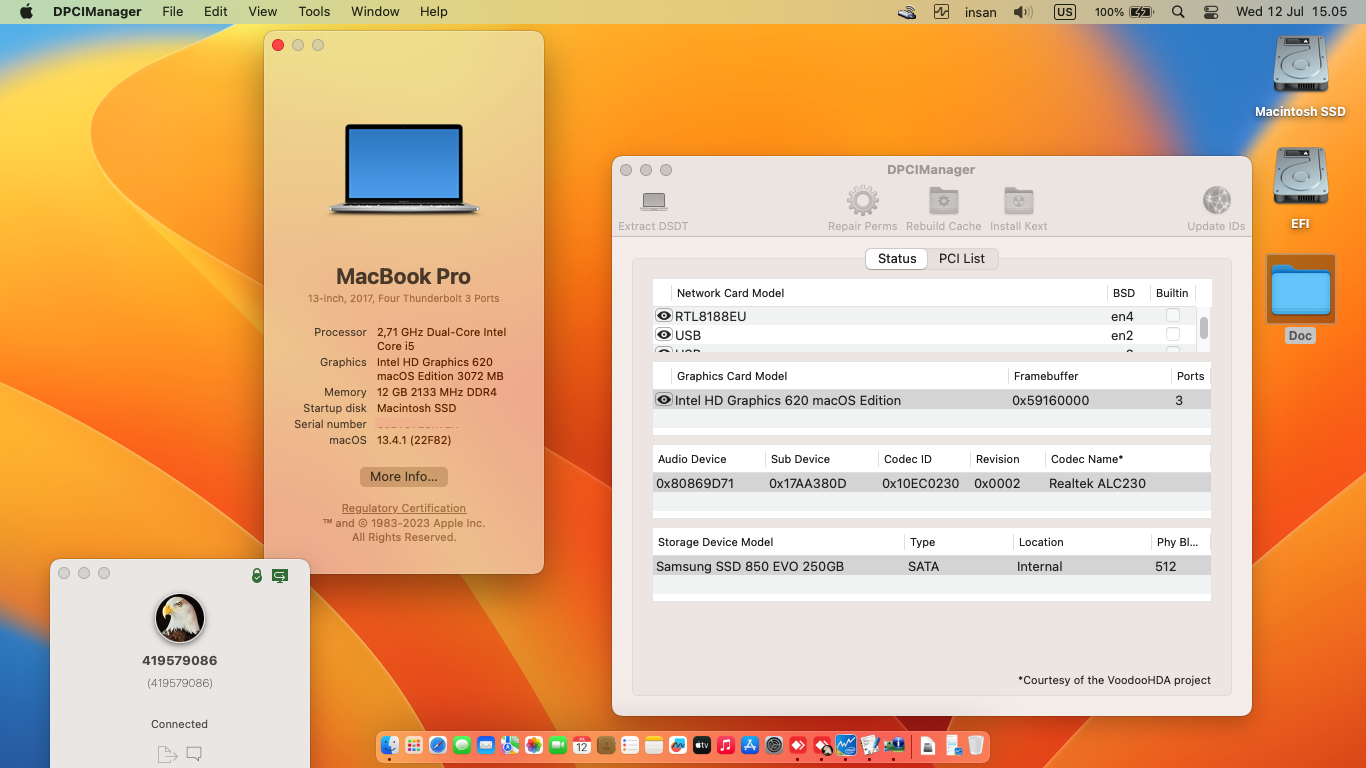
Task: Open the Edit menu
Action: [216, 12]
